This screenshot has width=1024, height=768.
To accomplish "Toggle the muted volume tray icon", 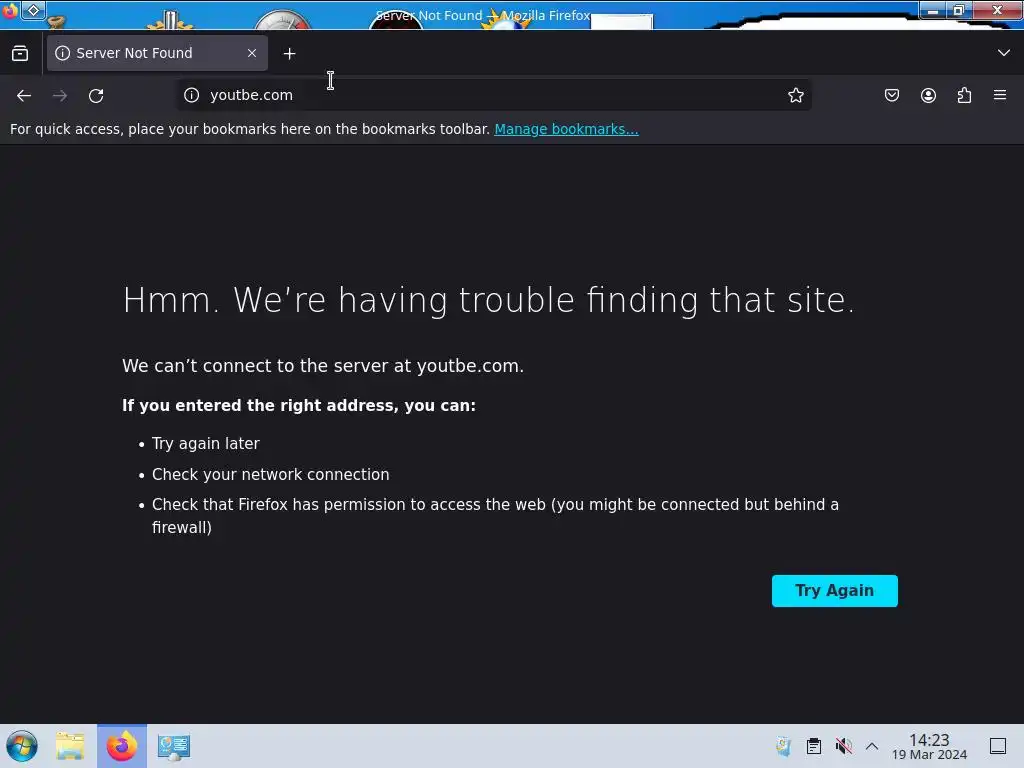I will click(843, 746).
